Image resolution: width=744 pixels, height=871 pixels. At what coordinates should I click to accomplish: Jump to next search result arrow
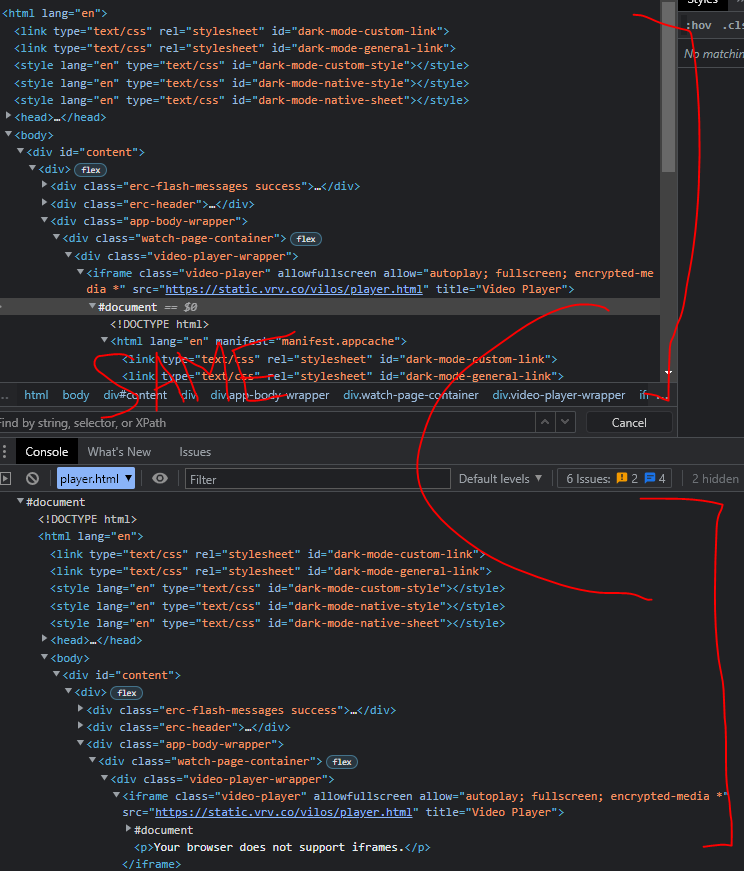[x=565, y=422]
